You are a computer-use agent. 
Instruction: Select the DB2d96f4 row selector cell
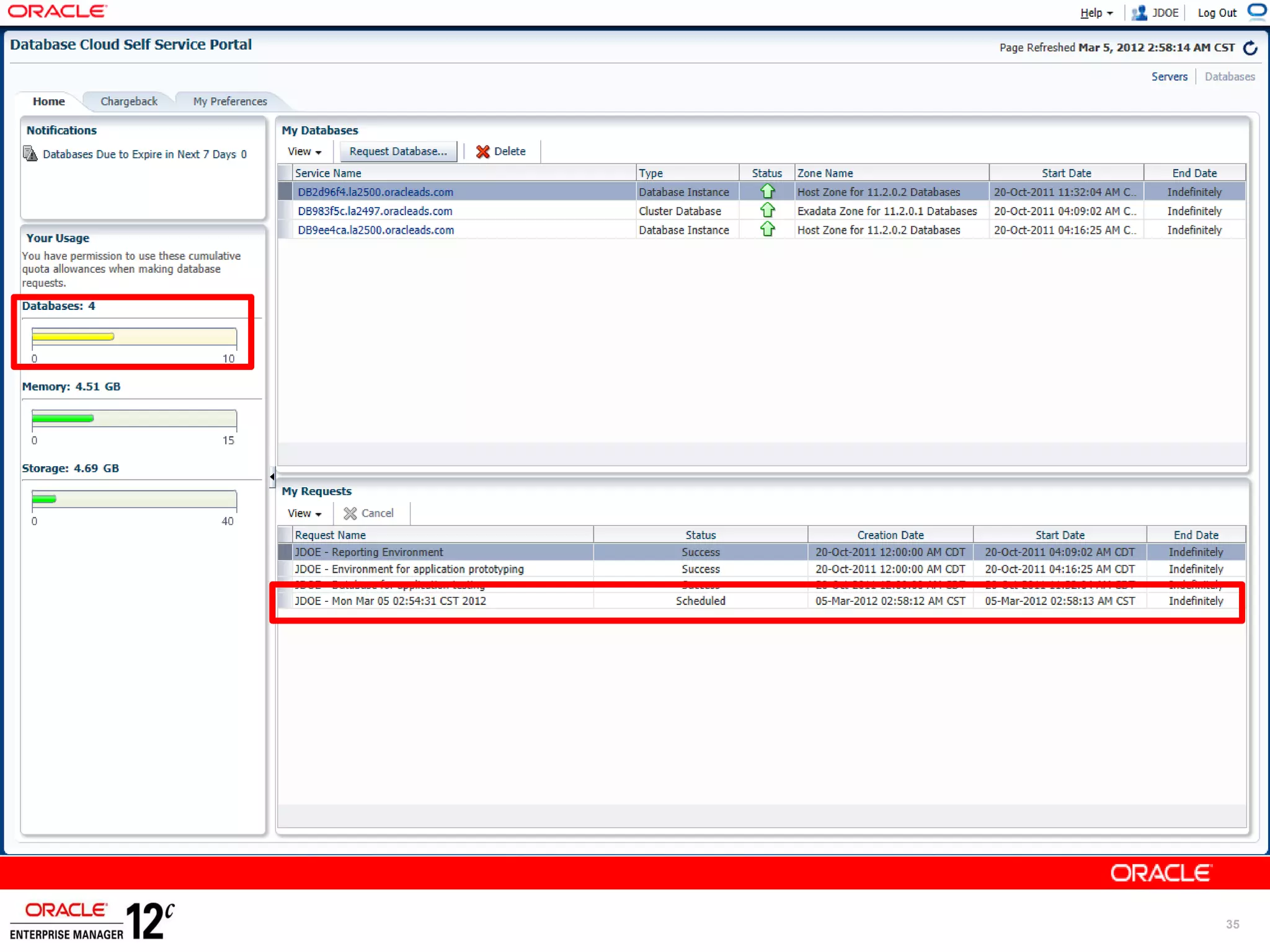click(285, 192)
